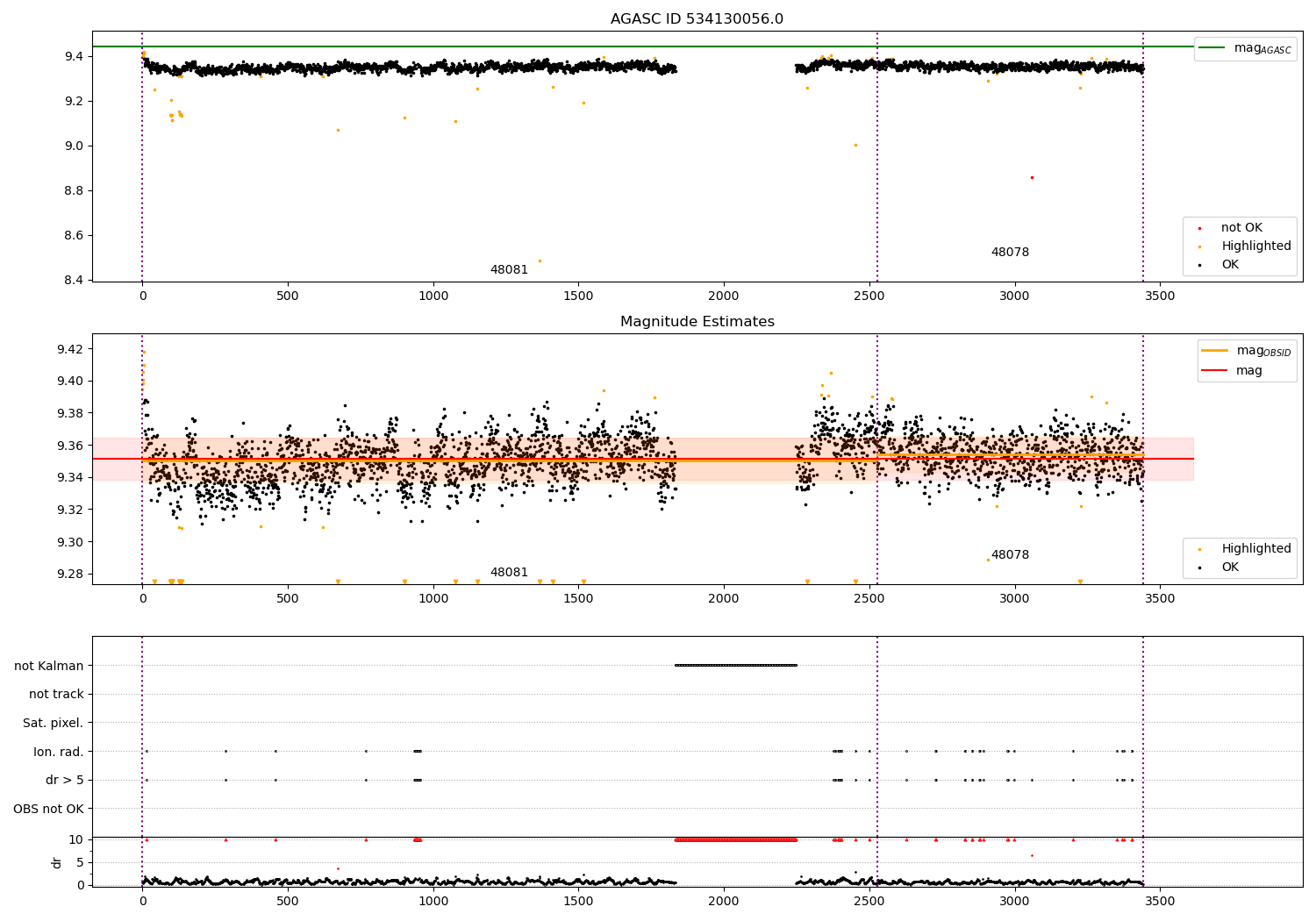The image size is (1316, 921).
Task: Click the "AGASC ID 534130056.0" plot title
Action: point(697,19)
